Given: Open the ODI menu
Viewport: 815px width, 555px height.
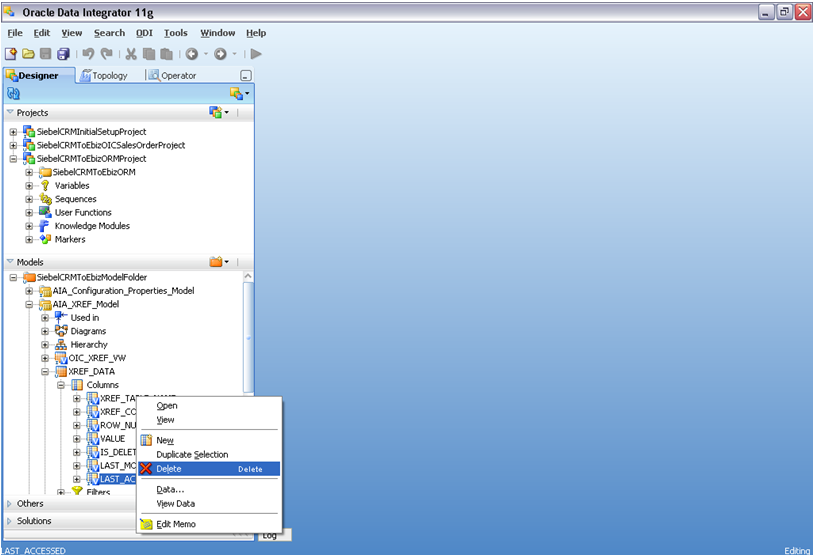Looking at the screenshot, I should (144, 33).
